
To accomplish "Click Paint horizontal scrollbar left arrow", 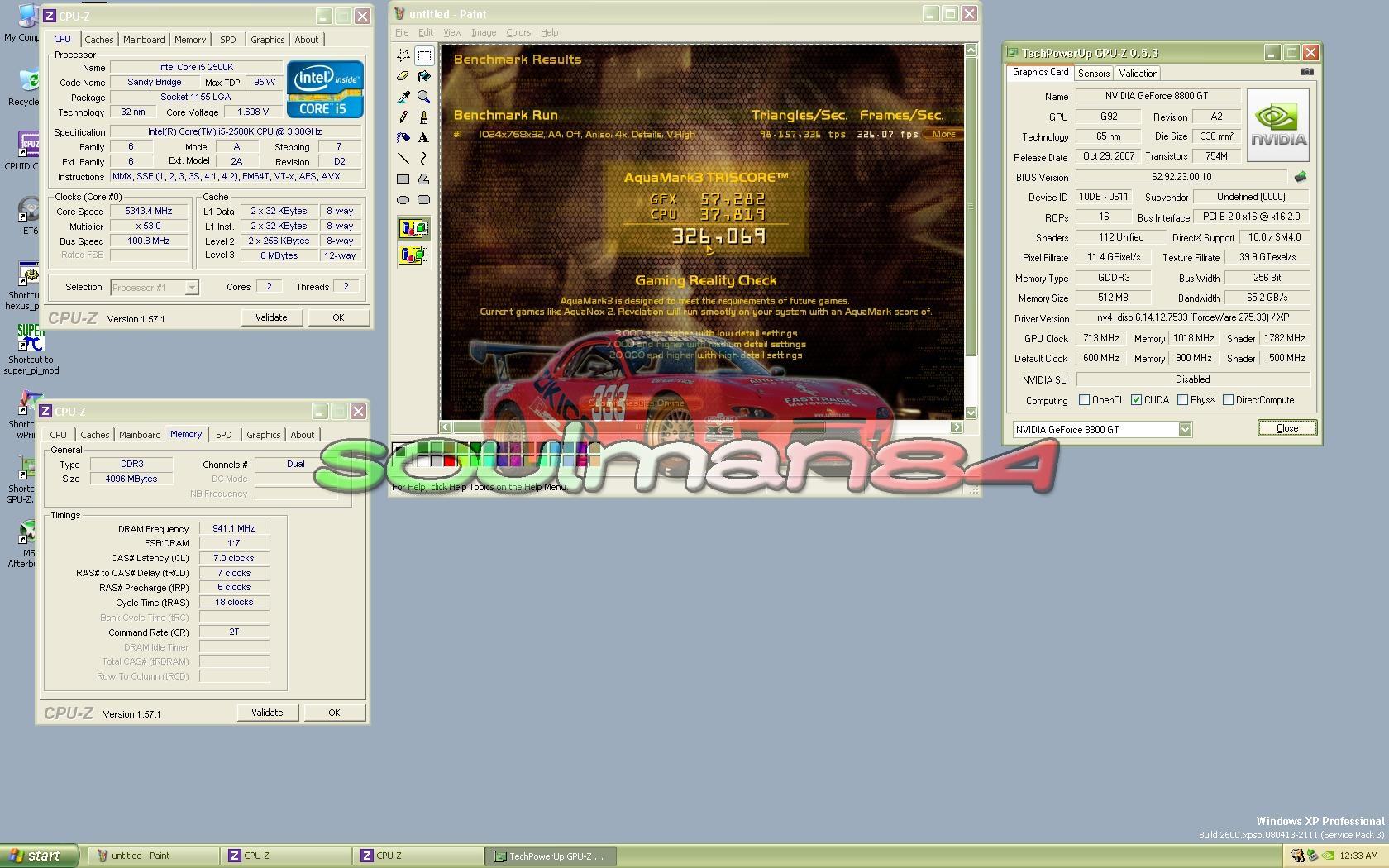I will (x=446, y=427).
